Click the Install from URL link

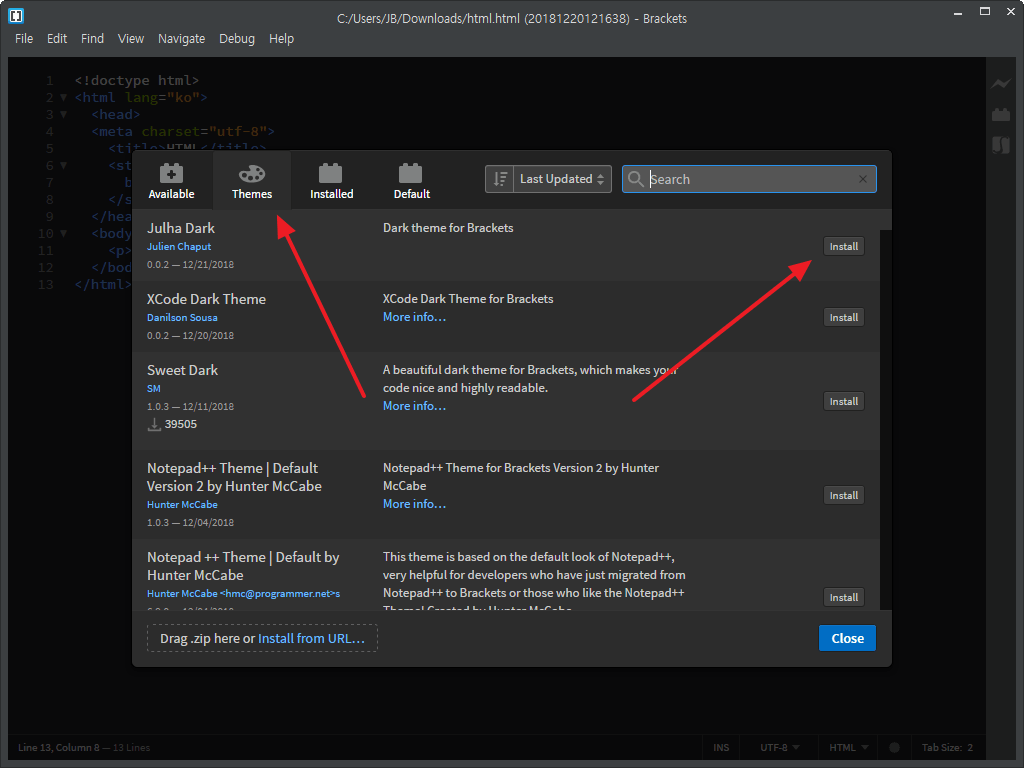(x=312, y=638)
